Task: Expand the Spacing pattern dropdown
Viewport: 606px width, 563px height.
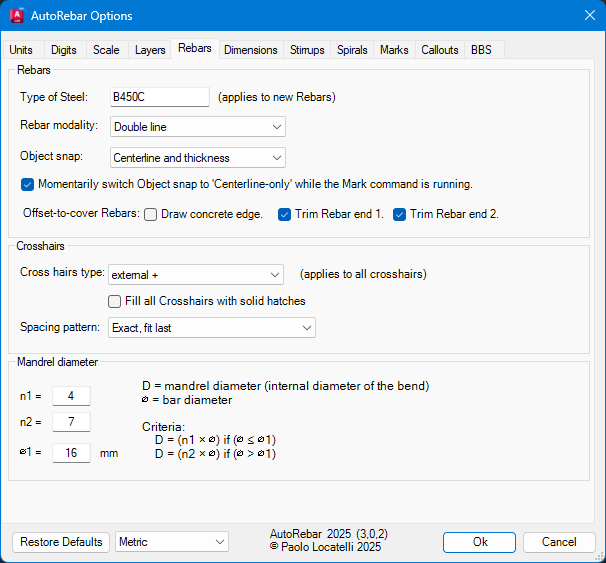Action: (x=212, y=328)
